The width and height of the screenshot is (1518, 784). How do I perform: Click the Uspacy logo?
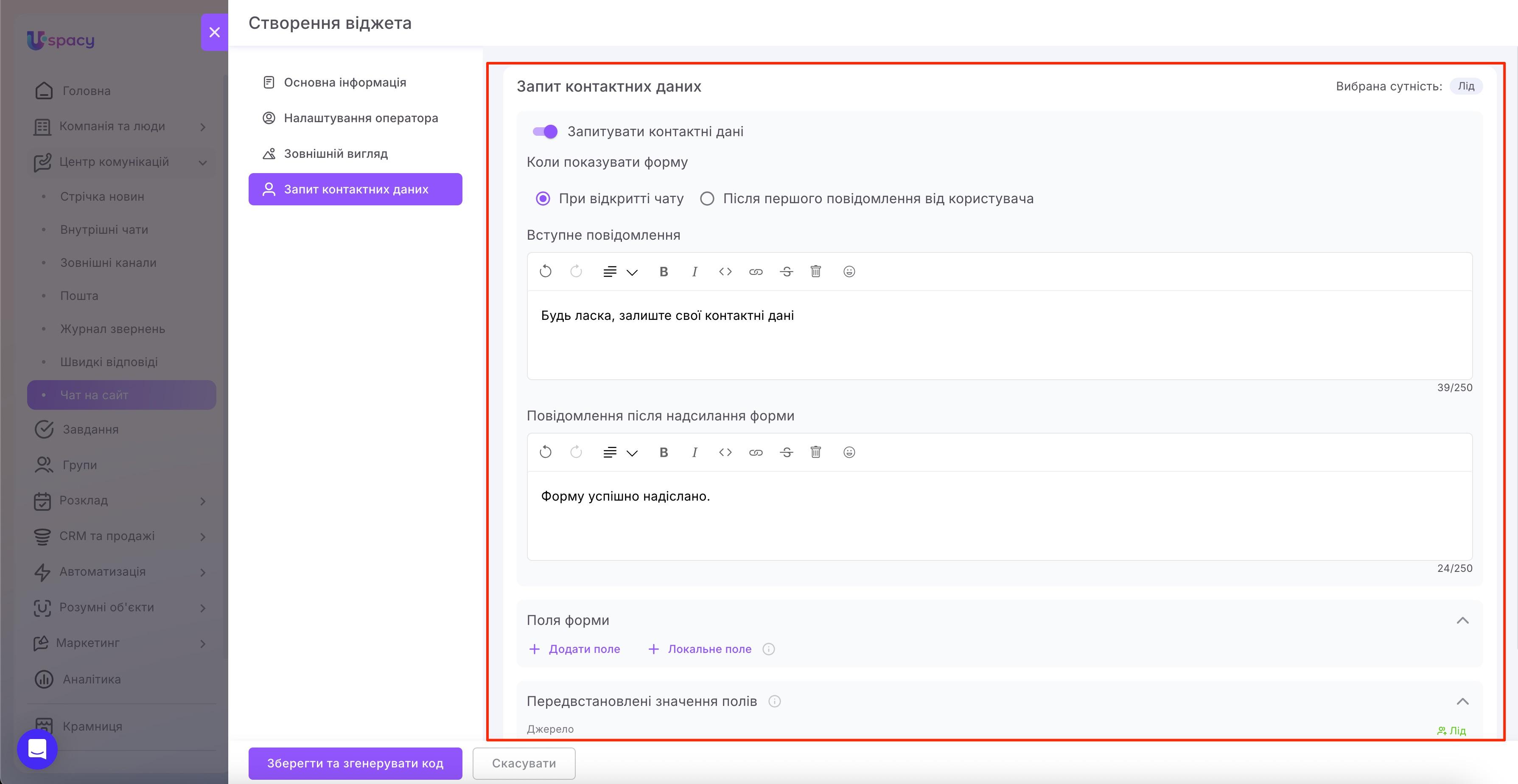(61, 40)
